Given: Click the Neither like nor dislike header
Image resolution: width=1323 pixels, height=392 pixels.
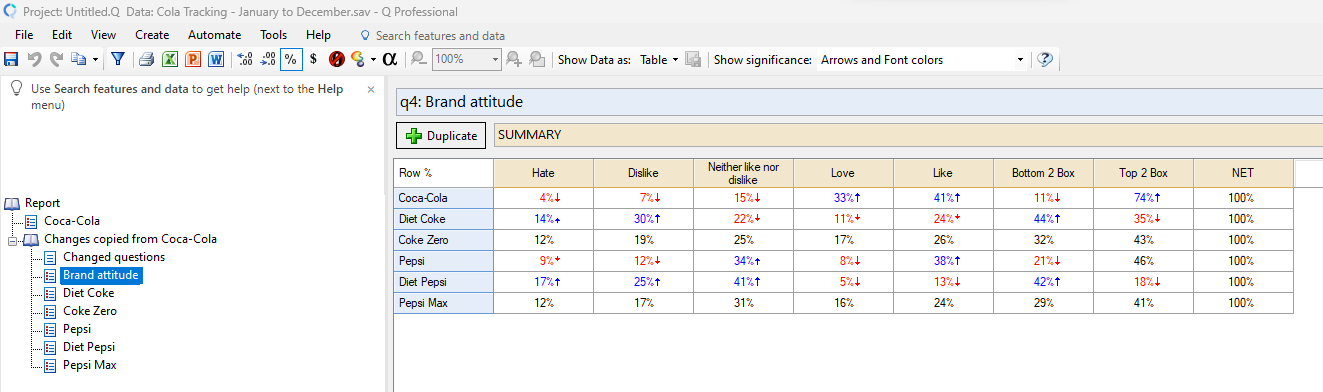Looking at the screenshot, I should click(x=743, y=173).
